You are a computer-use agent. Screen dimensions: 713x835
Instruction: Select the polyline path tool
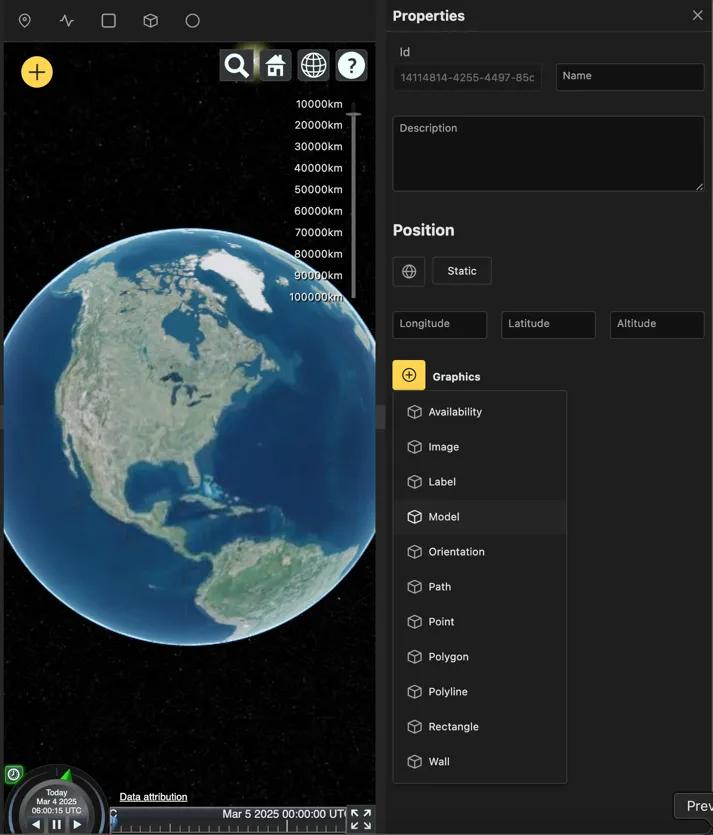click(x=67, y=21)
